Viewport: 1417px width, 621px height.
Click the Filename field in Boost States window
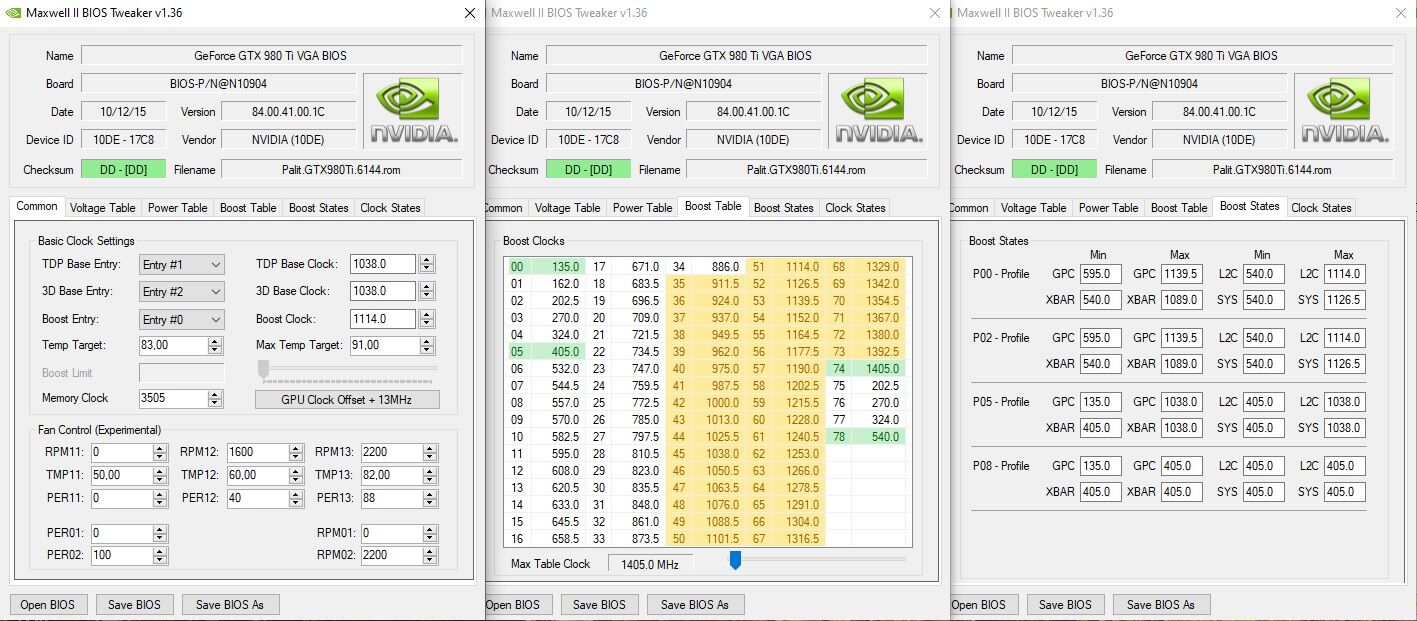pyautogui.click(x=1272, y=170)
